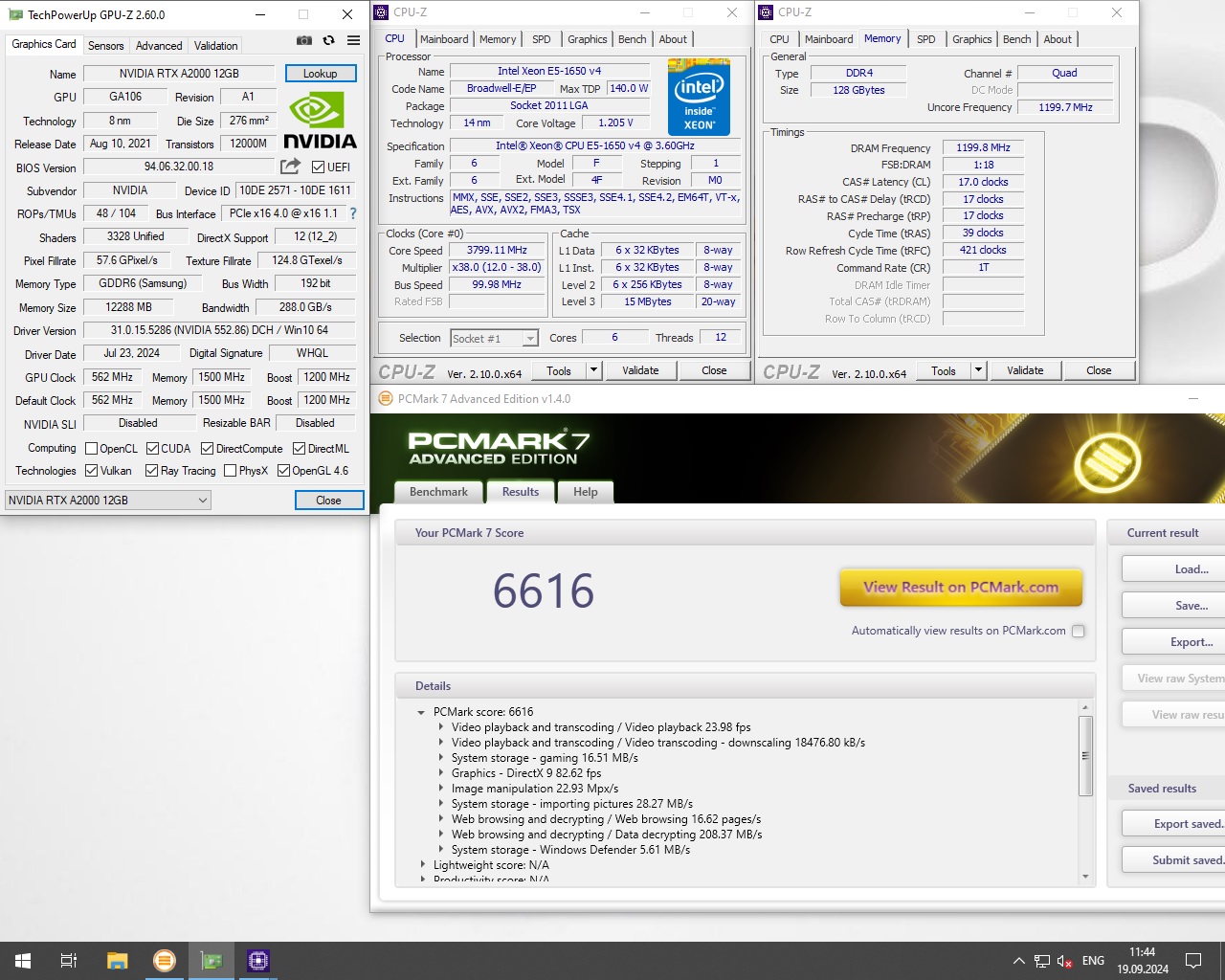Collapse the PCMark score: 6616 tree node

click(421, 712)
